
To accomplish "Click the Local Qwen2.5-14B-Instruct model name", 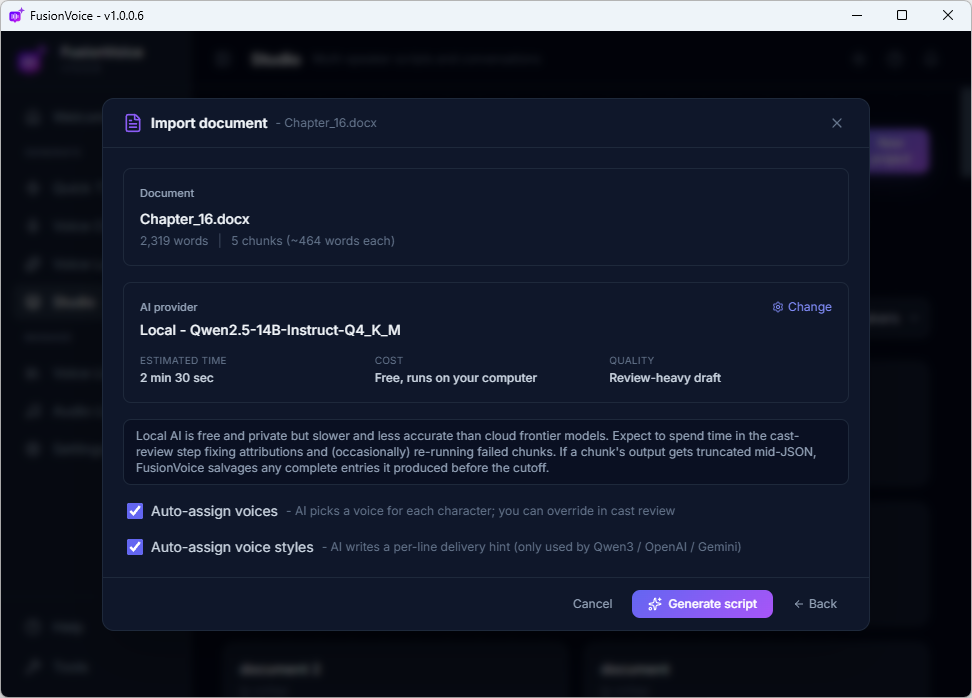I will tap(270, 330).
